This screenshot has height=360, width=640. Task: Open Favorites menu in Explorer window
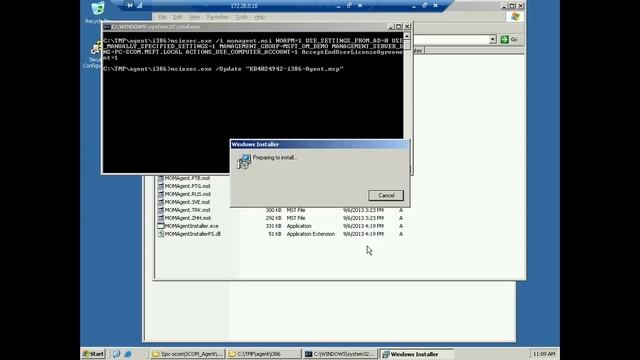point(217,17)
